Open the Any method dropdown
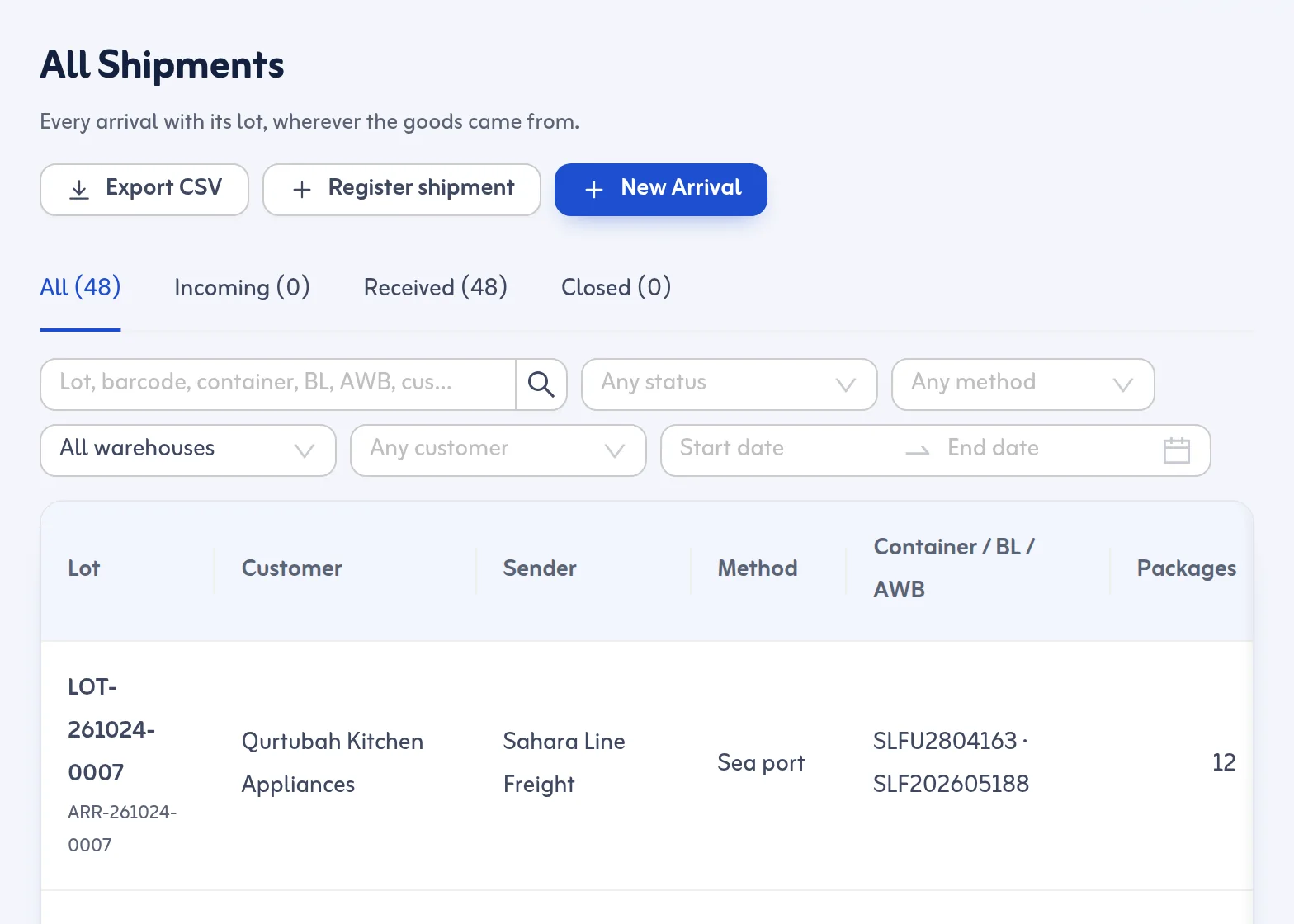 (1023, 384)
